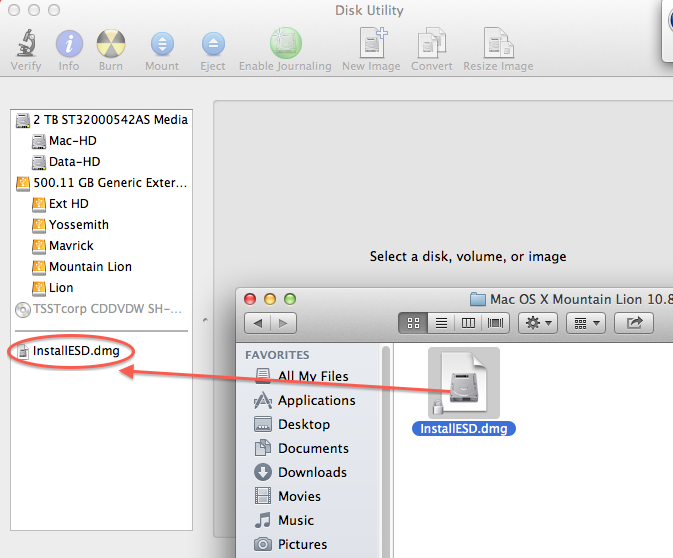
Task: Click Finder forward navigation arrow
Action: [x=283, y=323]
